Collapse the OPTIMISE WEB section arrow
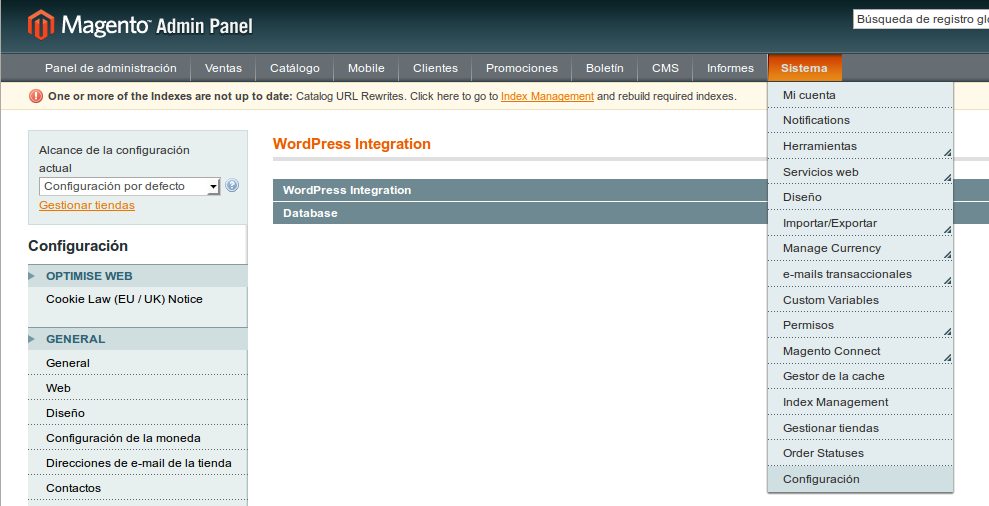989x506 pixels. pyautogui.click(x=32, y=276)
